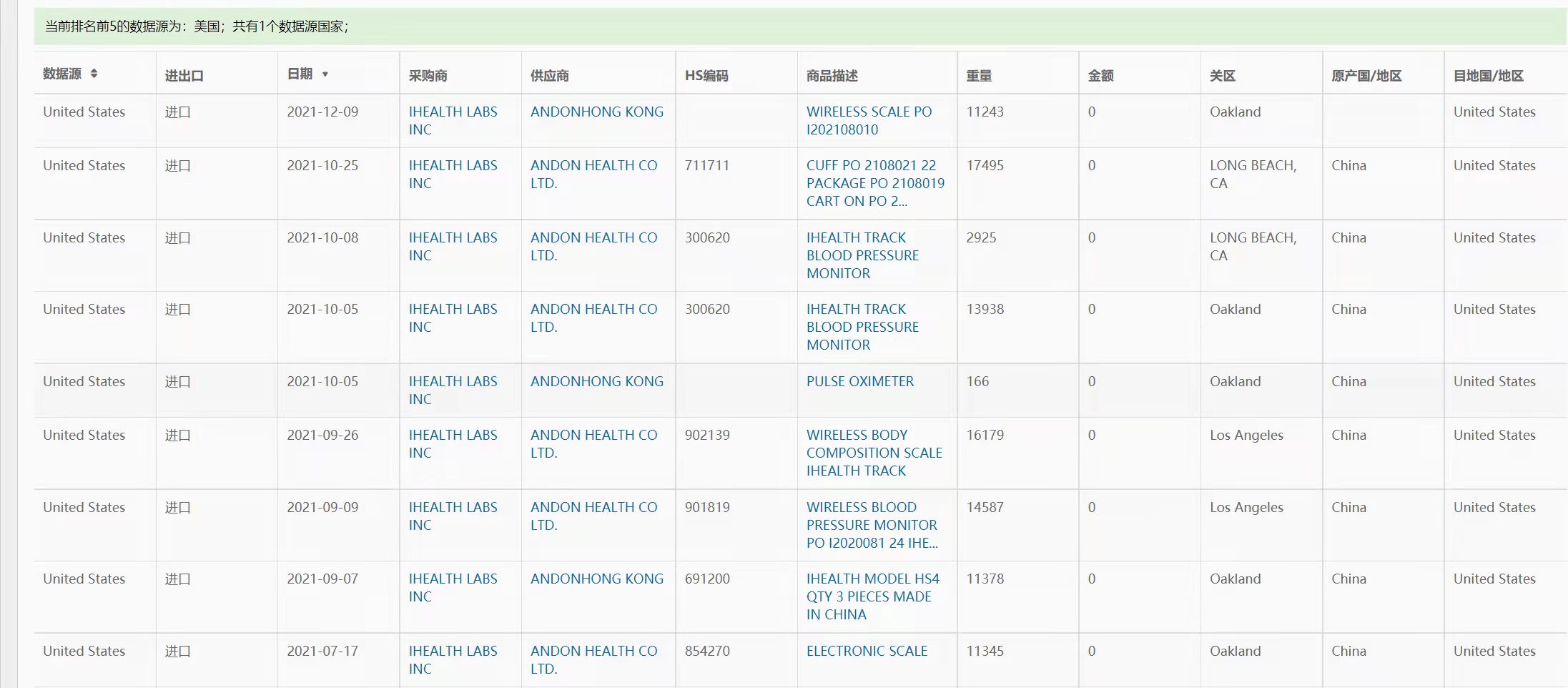Image resolution: width=1568 pixels, height=688 pixels.
Task: Open buyer IHEALTH LABS INC in 2021-10-08 row
Action: (x=453, y=247)
